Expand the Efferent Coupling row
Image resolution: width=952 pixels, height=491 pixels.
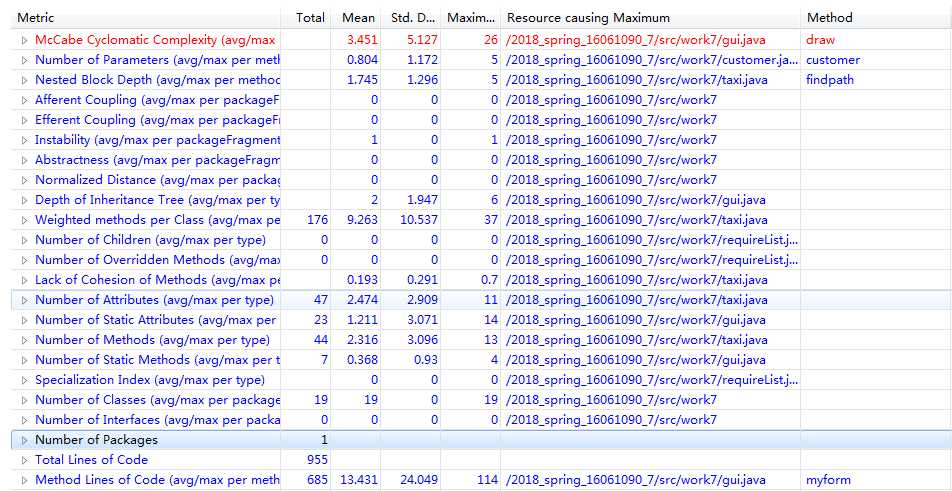[x=24, y=120]
